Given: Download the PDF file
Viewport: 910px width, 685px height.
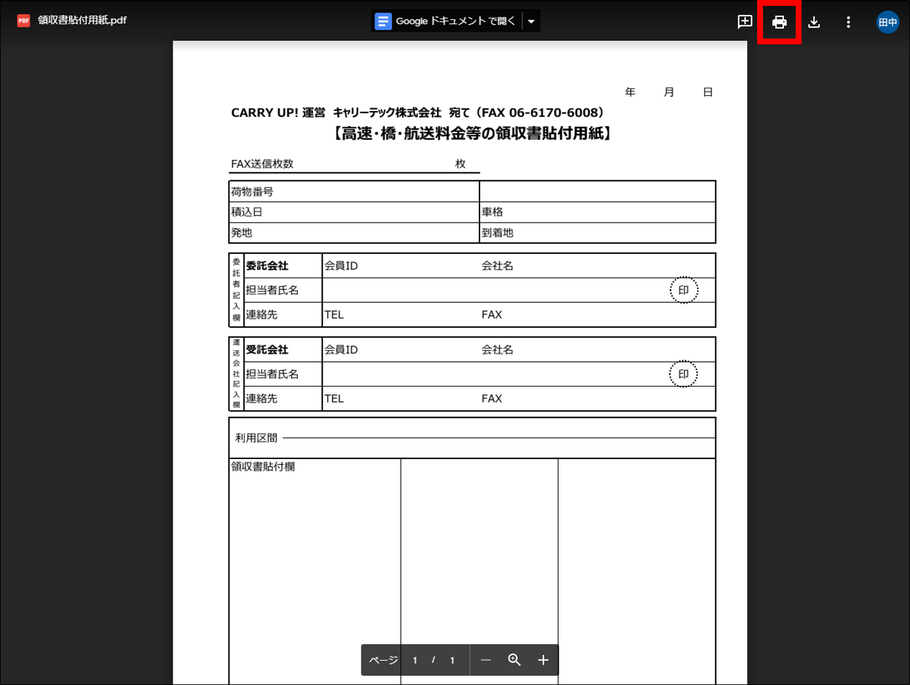Looking at the screenshot, I should (814, 22).
